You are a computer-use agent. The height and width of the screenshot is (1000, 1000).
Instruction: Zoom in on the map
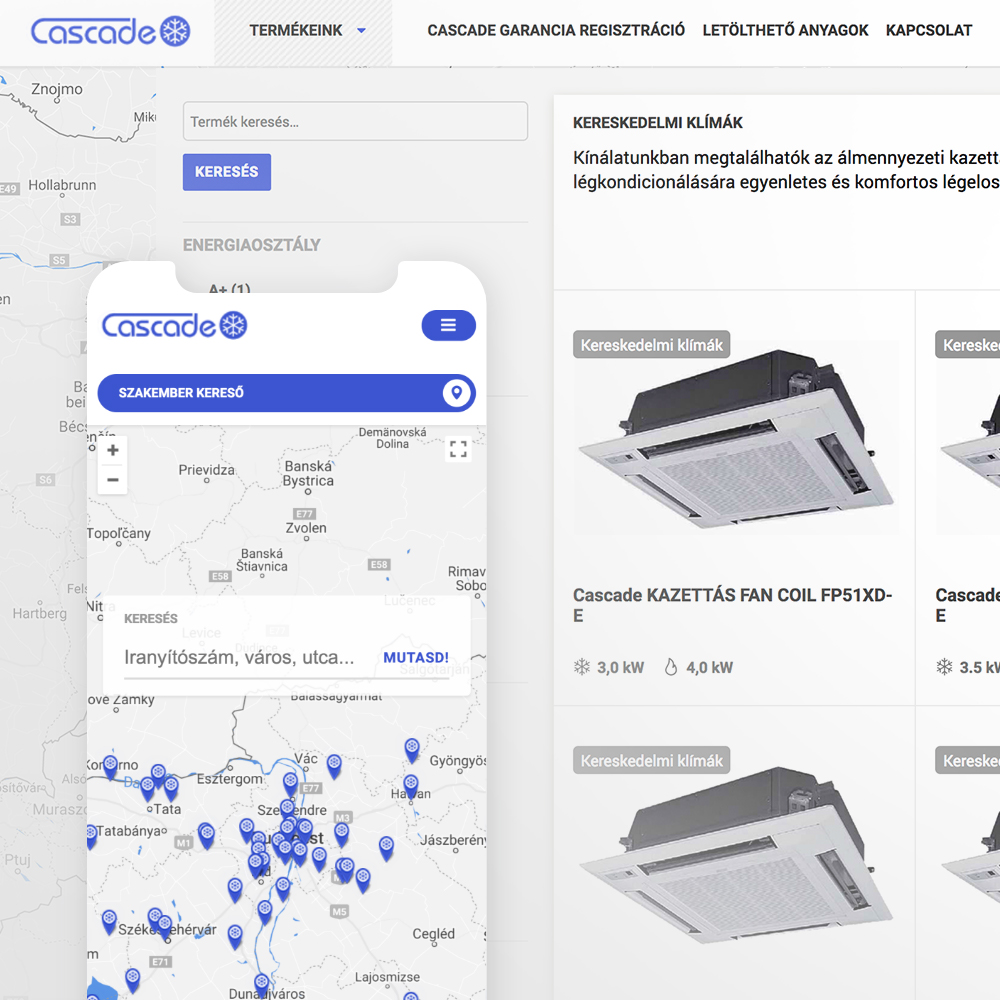click(113, 450)
